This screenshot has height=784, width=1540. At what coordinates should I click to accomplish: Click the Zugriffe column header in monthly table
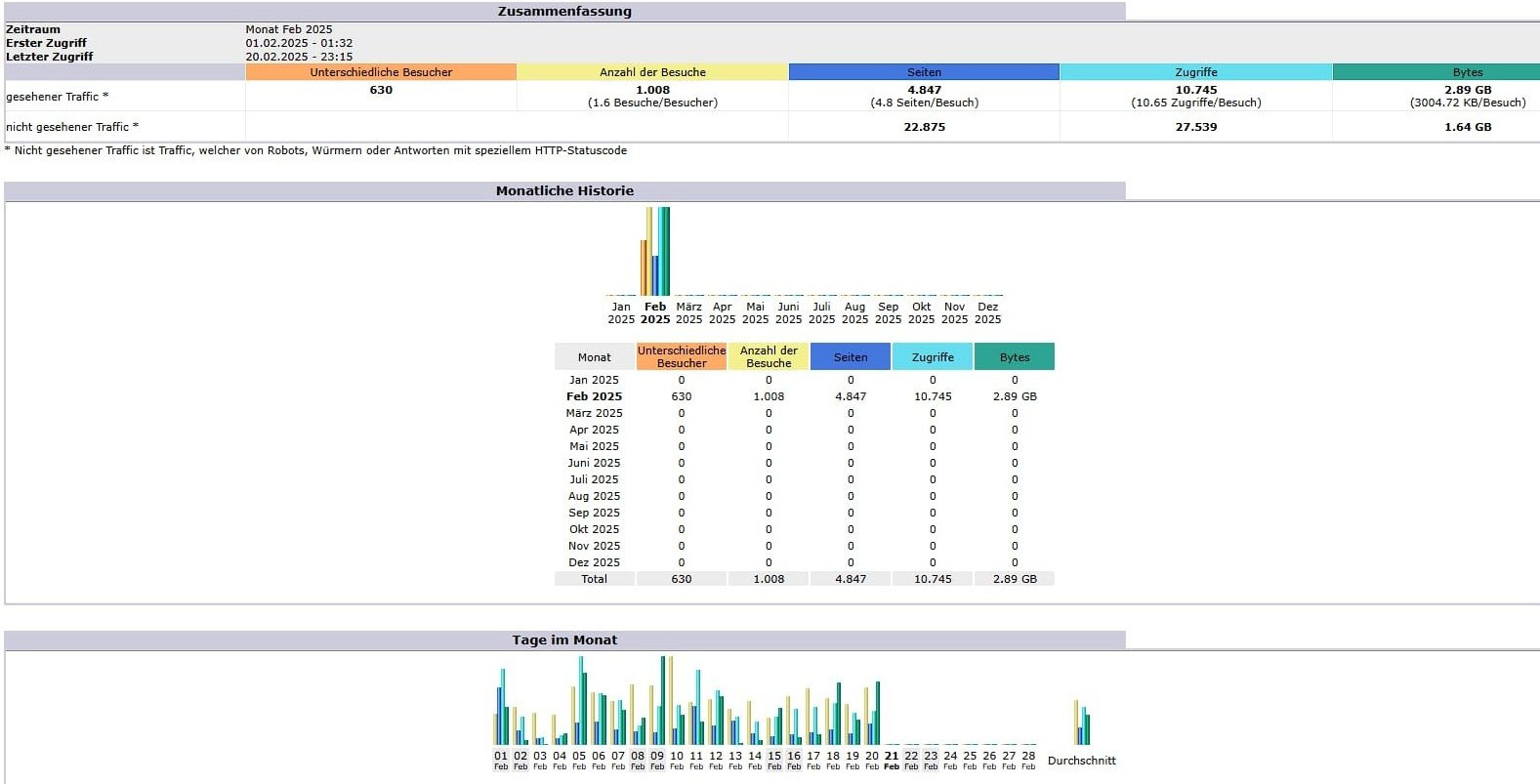[x=933, y=357]
